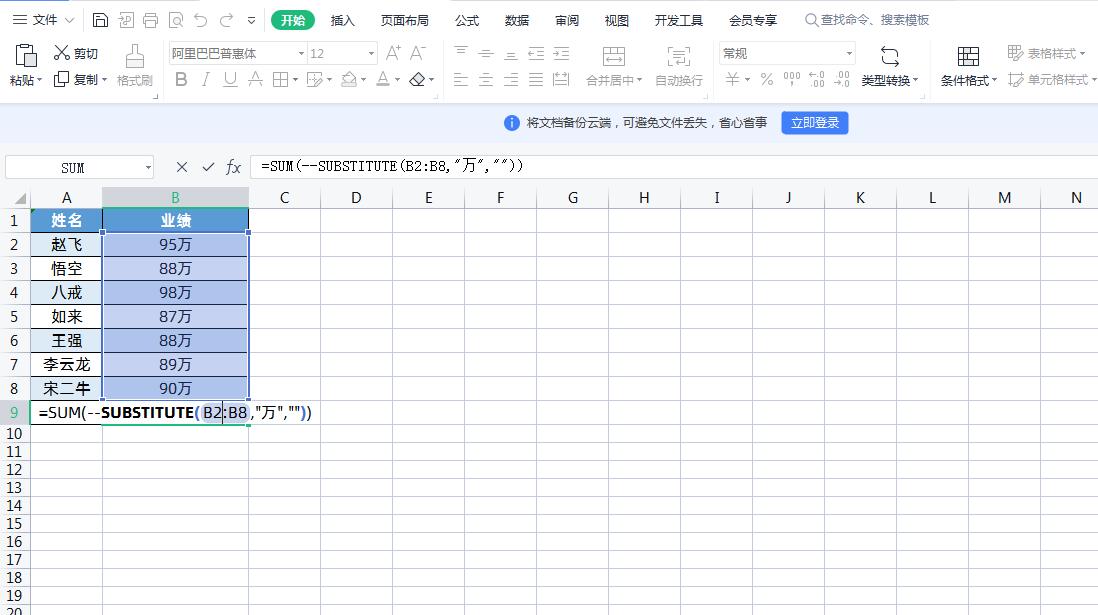
Task: Click the Redo arrow icon
Action: click(x=226, y=20)
